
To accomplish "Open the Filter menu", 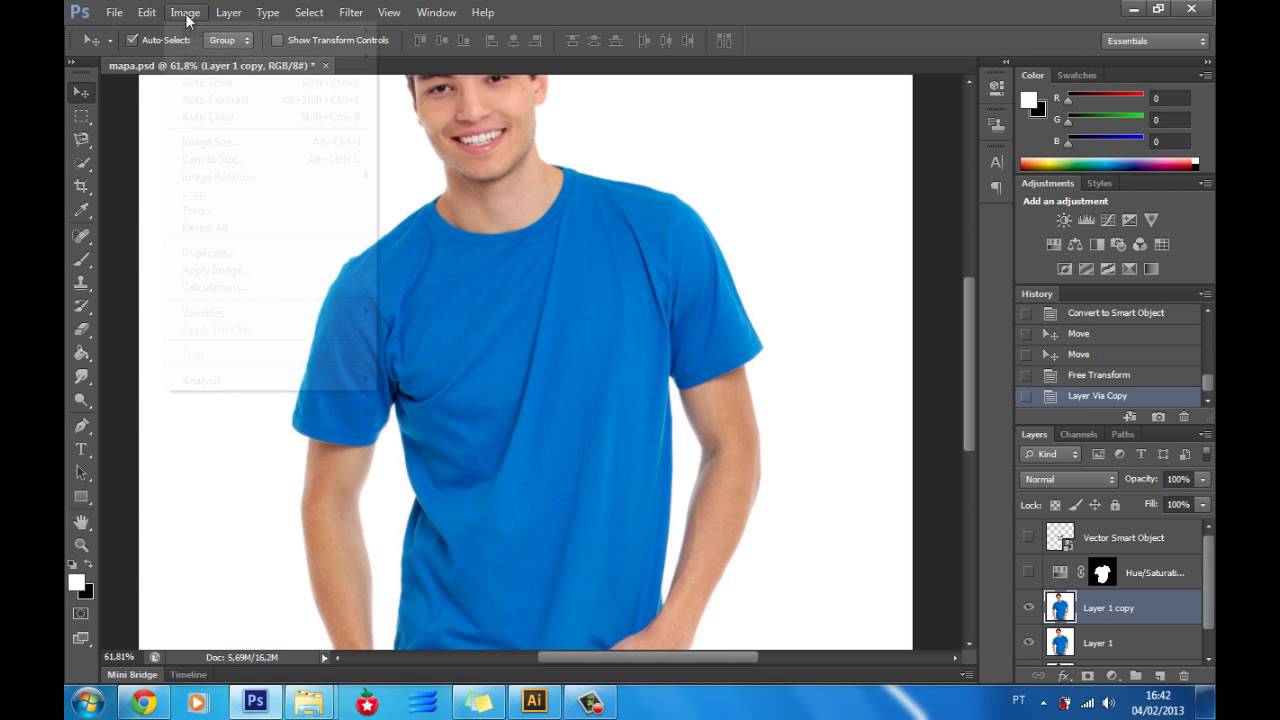I will click(x=351, y=12).
